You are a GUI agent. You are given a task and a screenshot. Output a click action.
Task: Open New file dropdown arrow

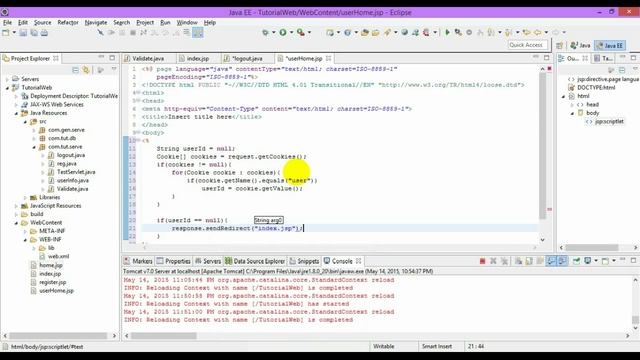coord(14,32)
